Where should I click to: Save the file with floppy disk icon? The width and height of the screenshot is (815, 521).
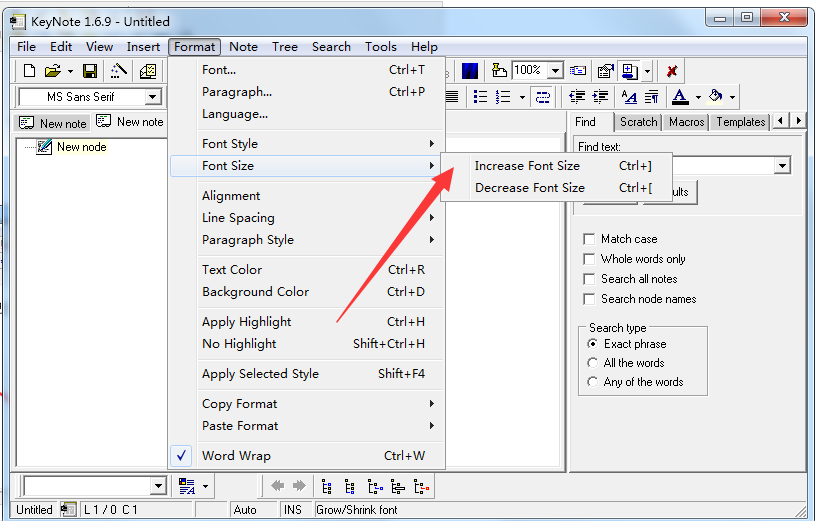[x=90, y=71]
